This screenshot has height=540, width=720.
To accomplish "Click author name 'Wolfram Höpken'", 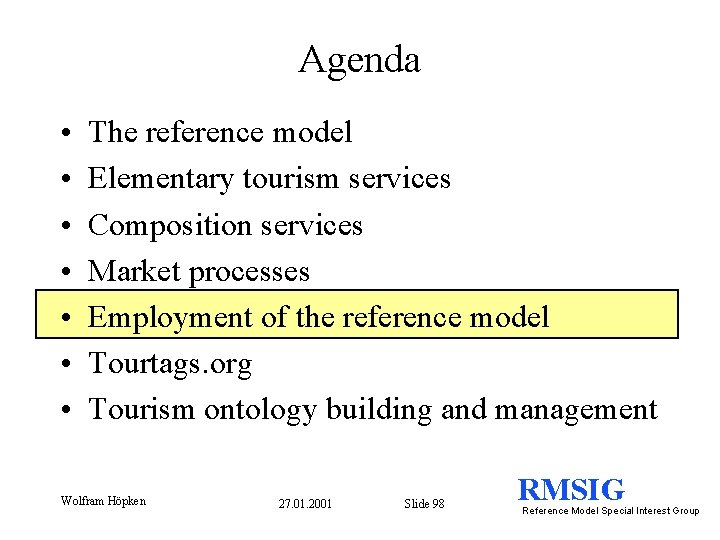I will coord(103,501).
